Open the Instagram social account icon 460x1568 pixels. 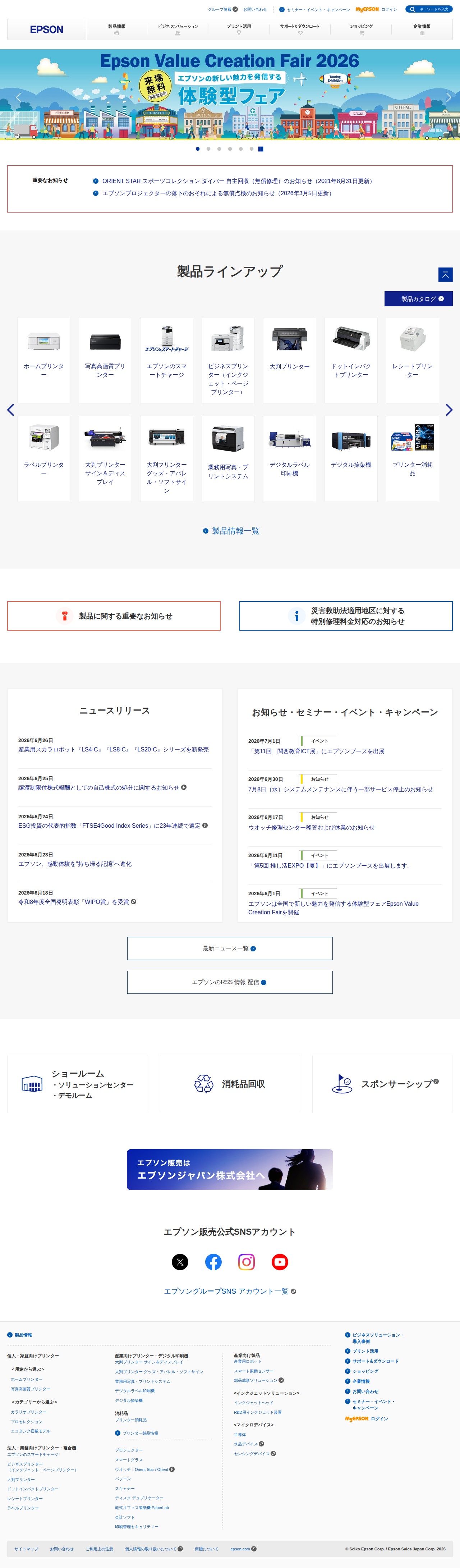(x=247, y=1262)
